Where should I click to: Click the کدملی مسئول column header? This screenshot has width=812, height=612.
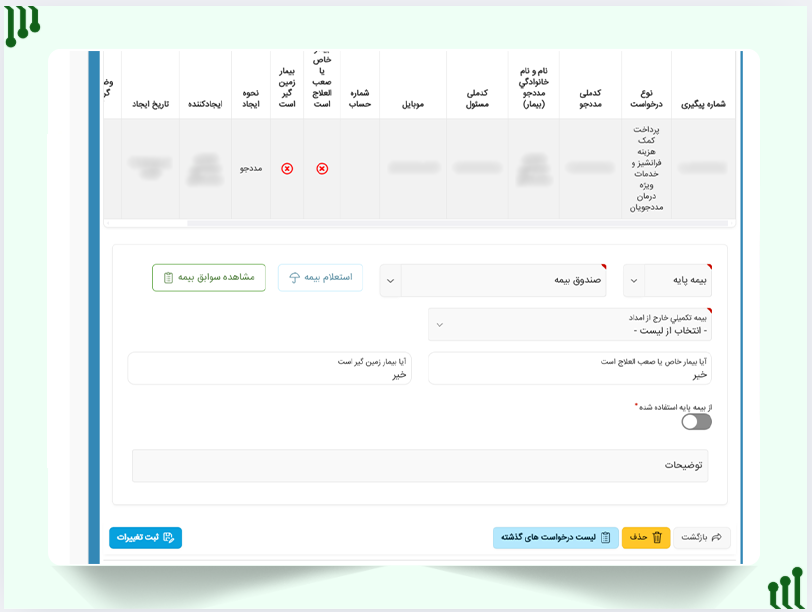(x=477, y=98)
